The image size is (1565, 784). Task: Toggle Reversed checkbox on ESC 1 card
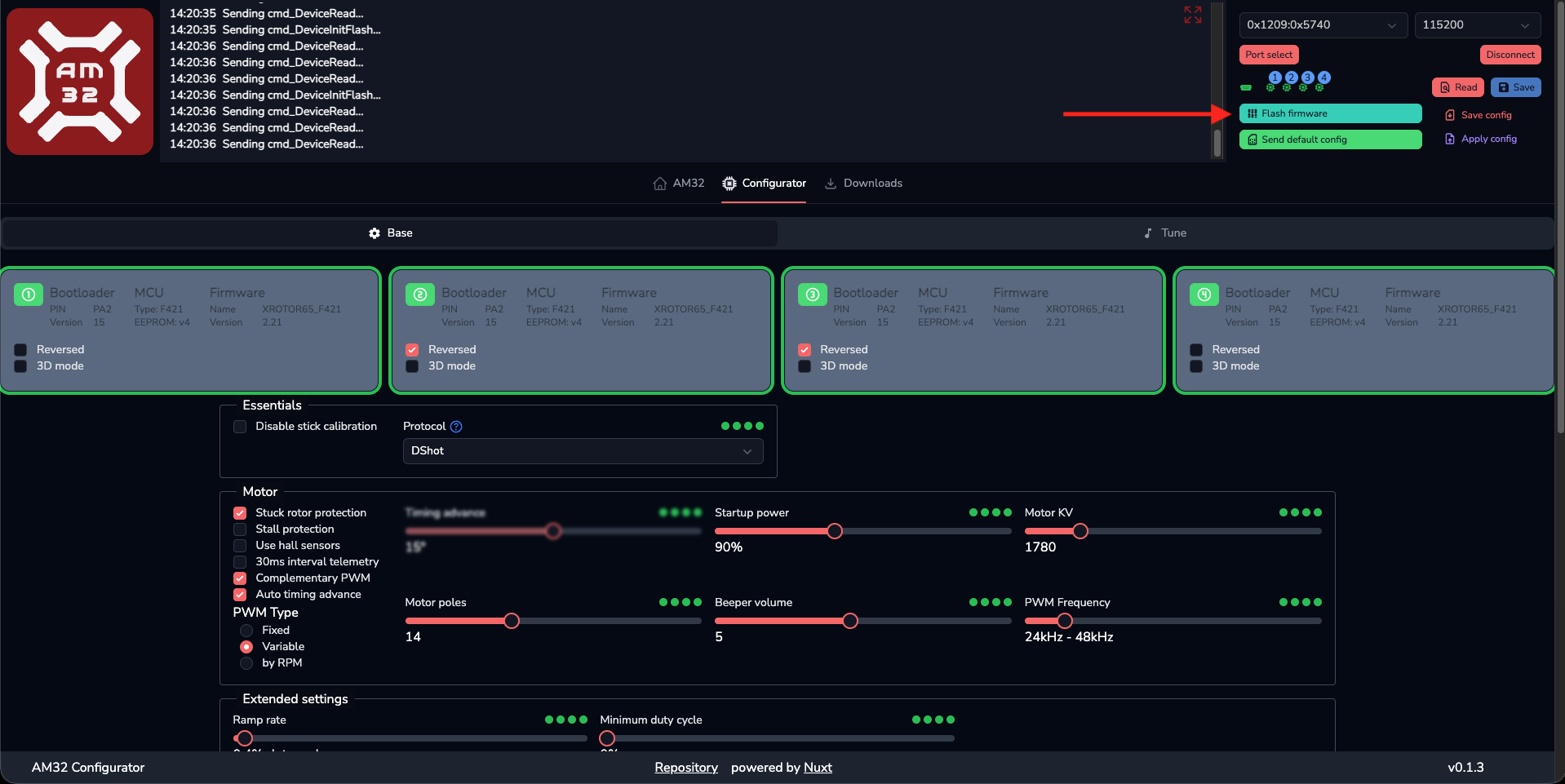tap(20, 349)
